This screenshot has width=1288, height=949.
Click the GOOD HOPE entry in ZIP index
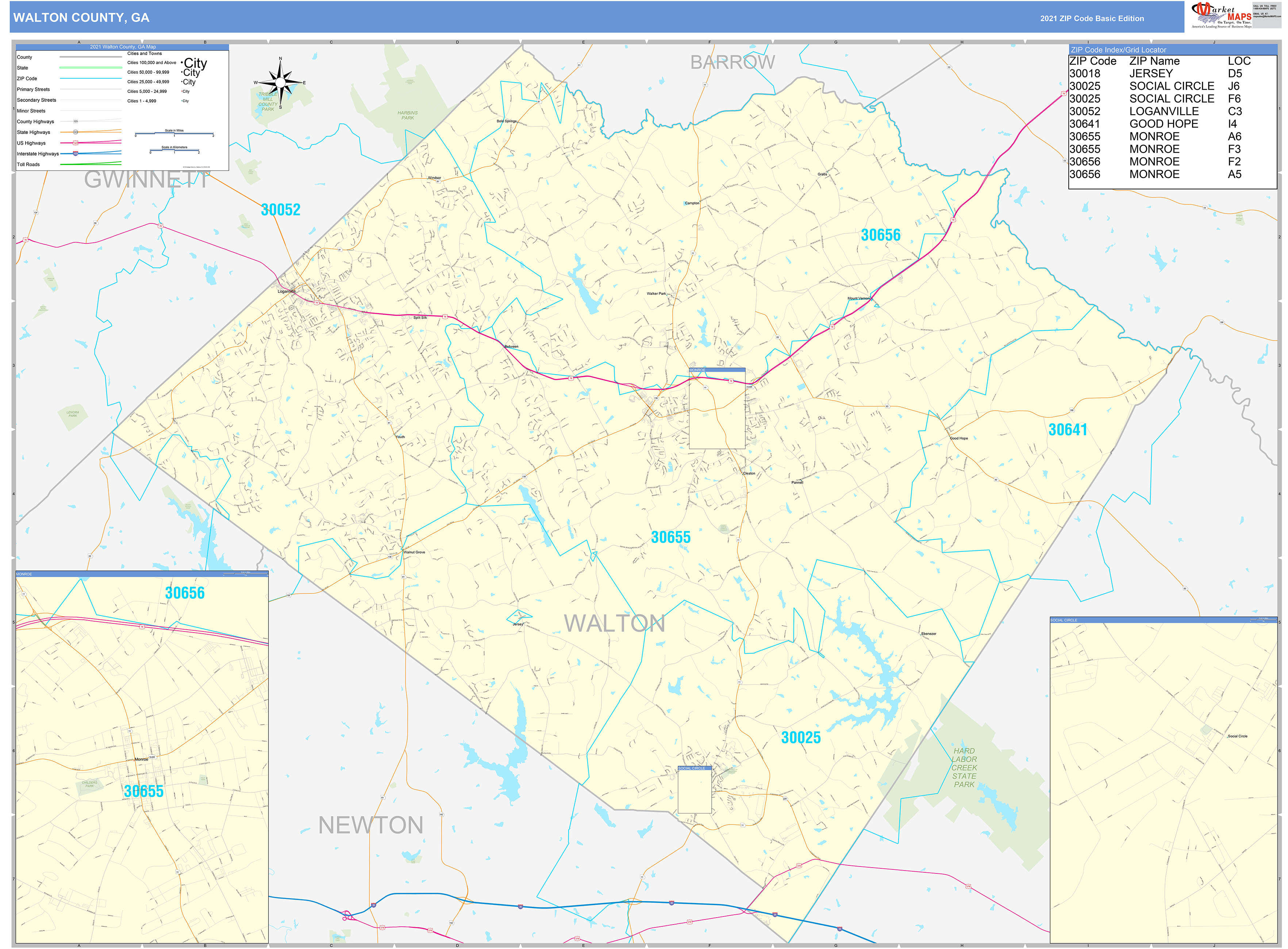1163,124
